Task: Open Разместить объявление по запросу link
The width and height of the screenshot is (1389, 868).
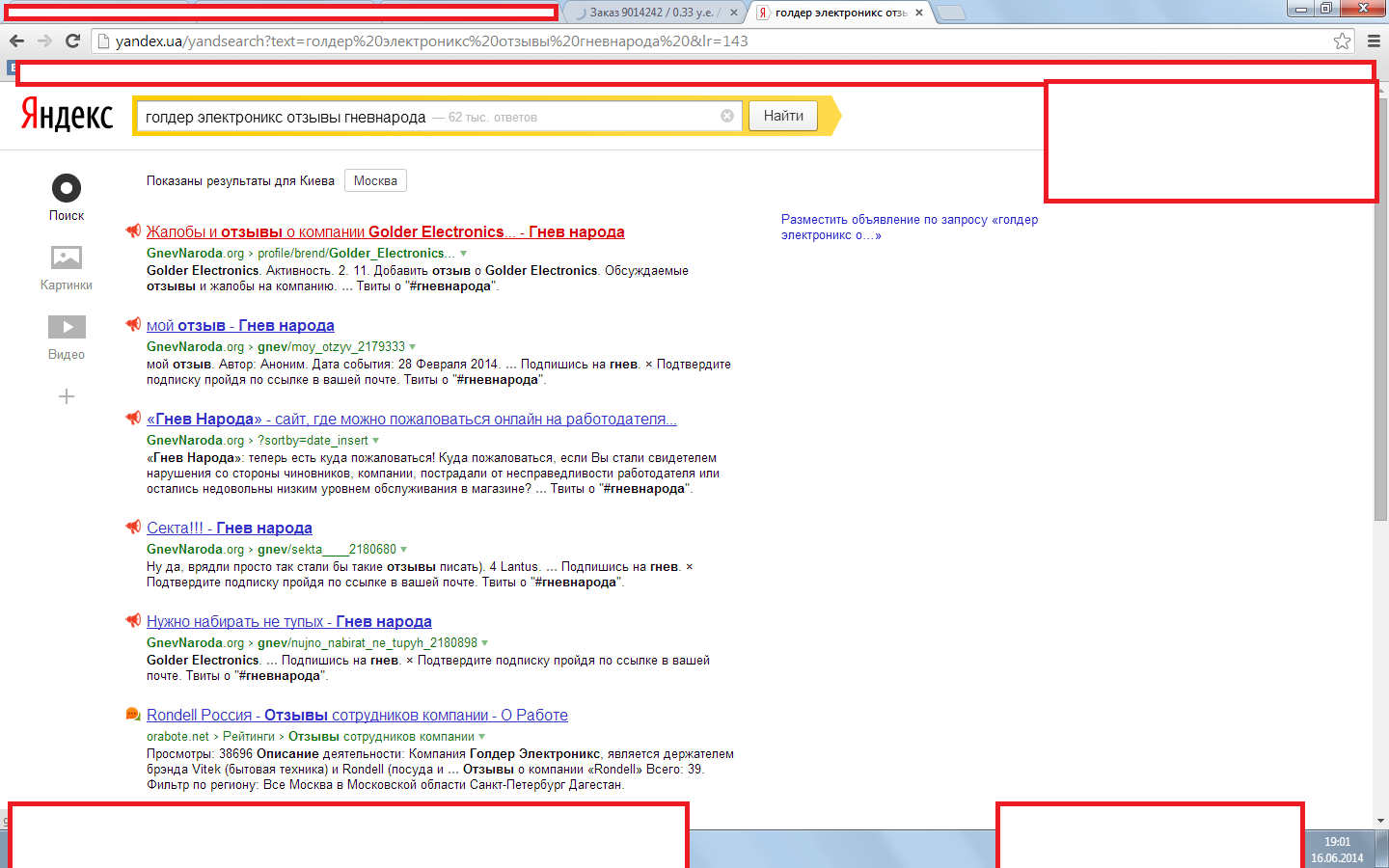Action: tap(910, 227)
